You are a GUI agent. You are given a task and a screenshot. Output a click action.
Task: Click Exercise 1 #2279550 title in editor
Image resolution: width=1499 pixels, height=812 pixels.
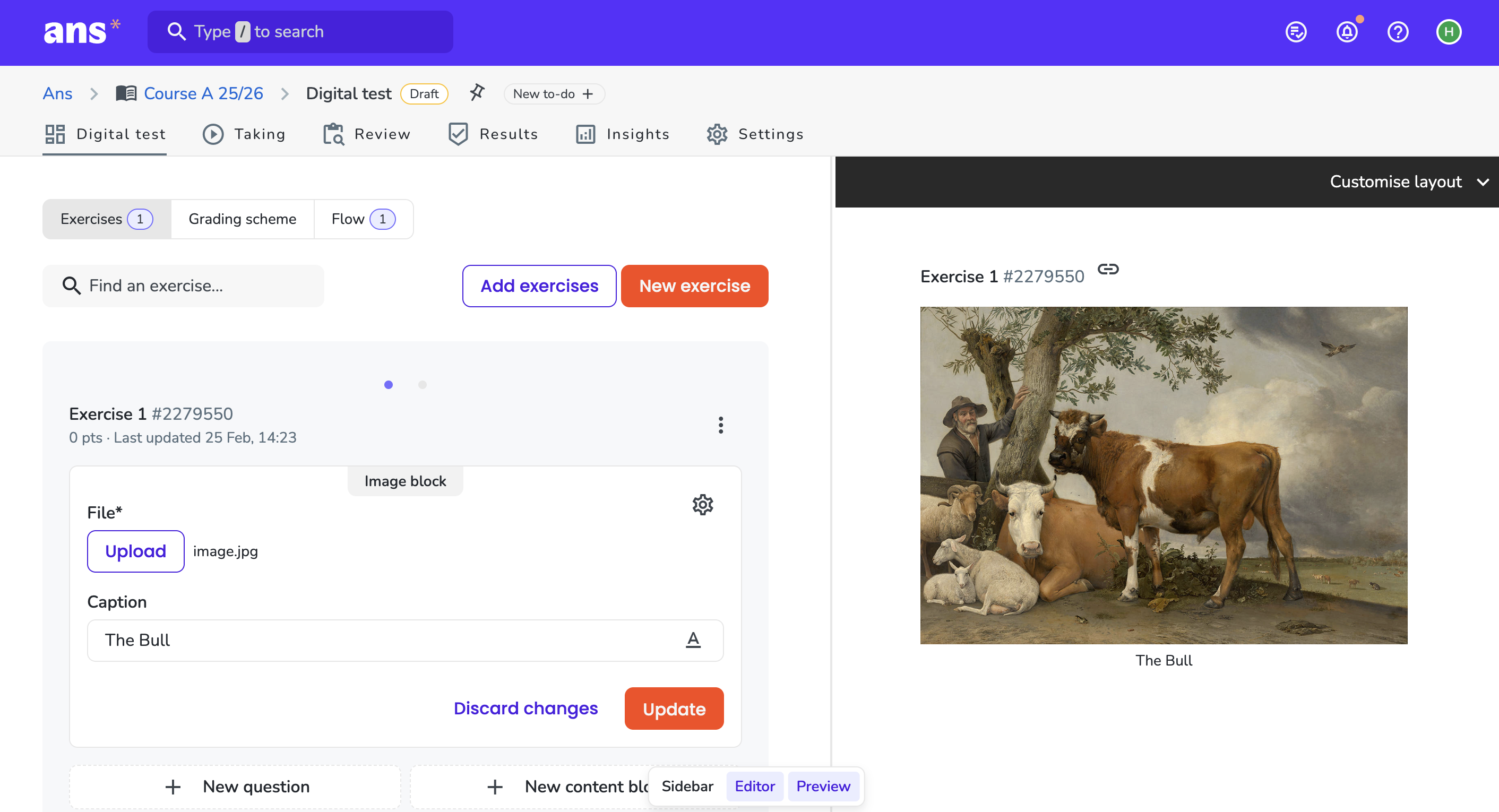click(151, 414)
